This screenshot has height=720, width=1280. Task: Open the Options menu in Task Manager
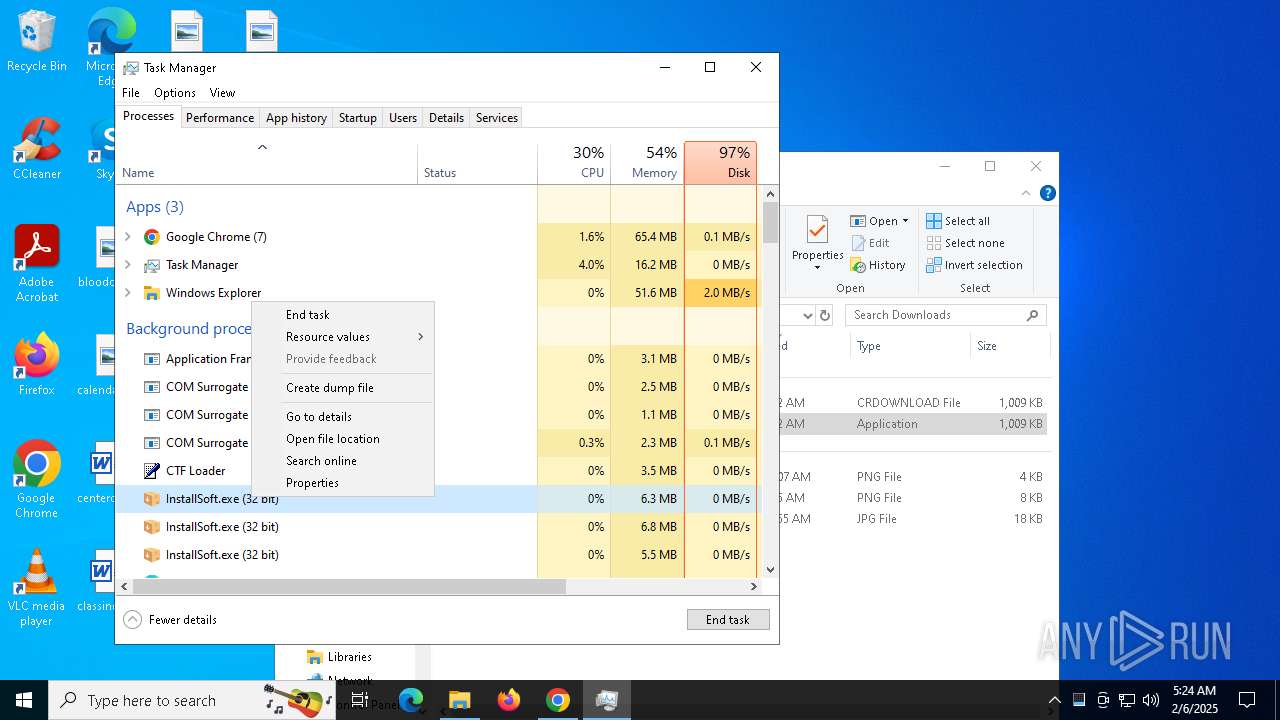pos(175,93)
